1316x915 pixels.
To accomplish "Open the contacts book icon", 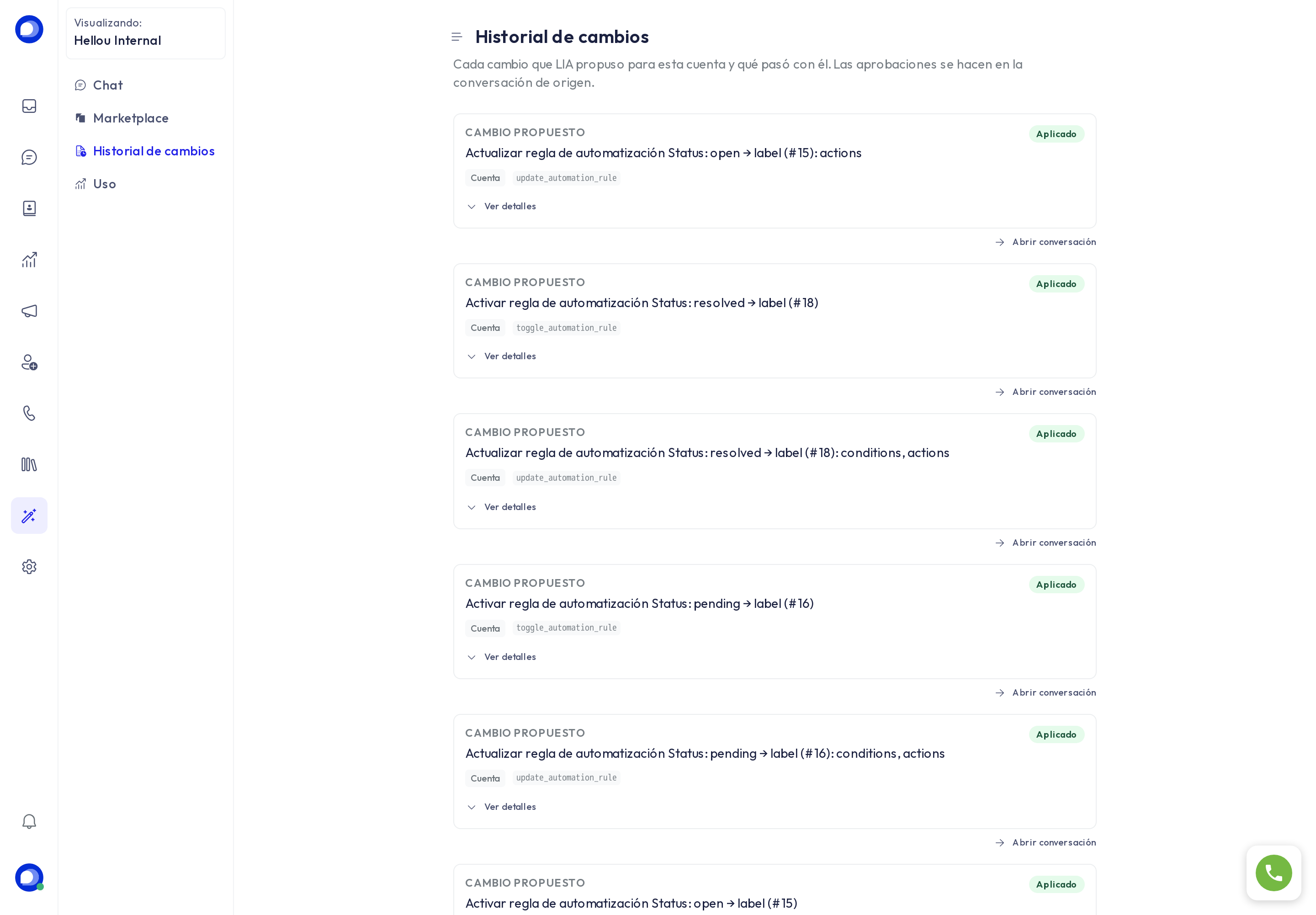I will click(x=29, y=208).
